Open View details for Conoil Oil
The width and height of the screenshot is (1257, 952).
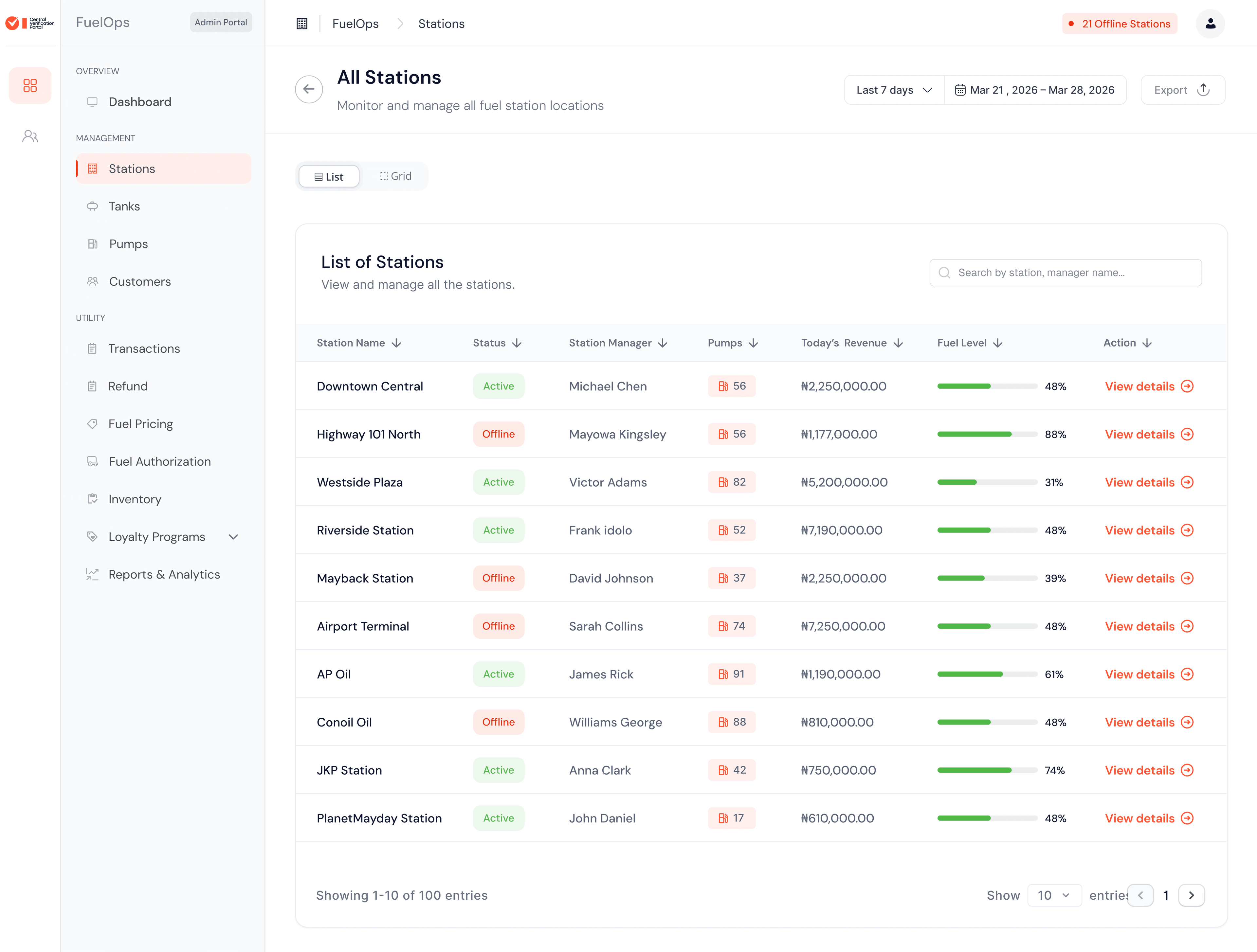click(1148, 722)
